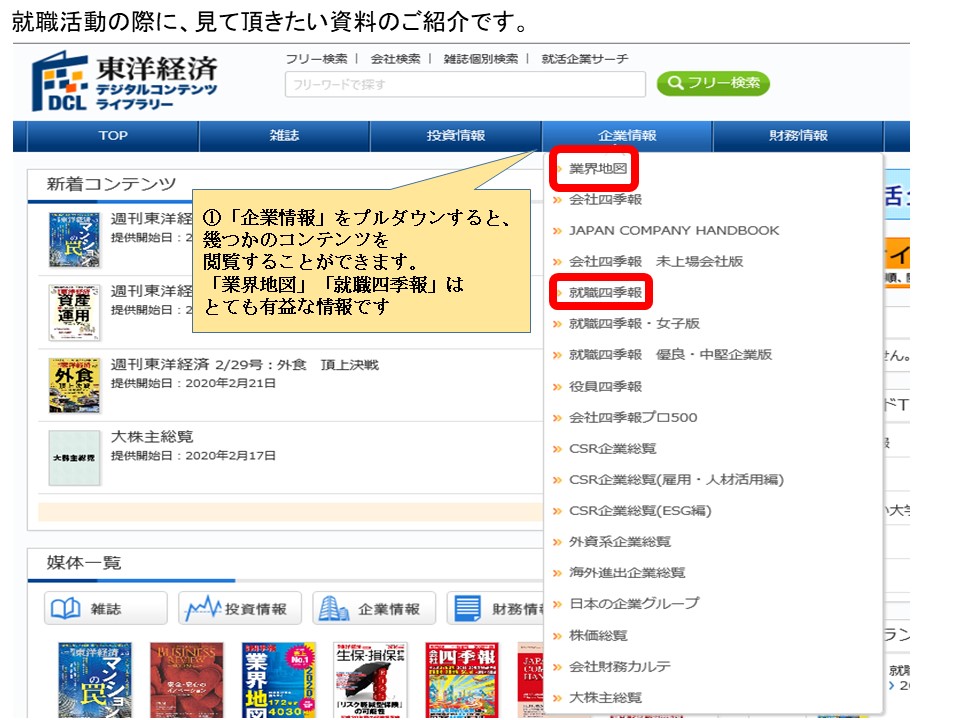Click the green フリー検索 button
The image size is (960, 720).
coord(713,83)
